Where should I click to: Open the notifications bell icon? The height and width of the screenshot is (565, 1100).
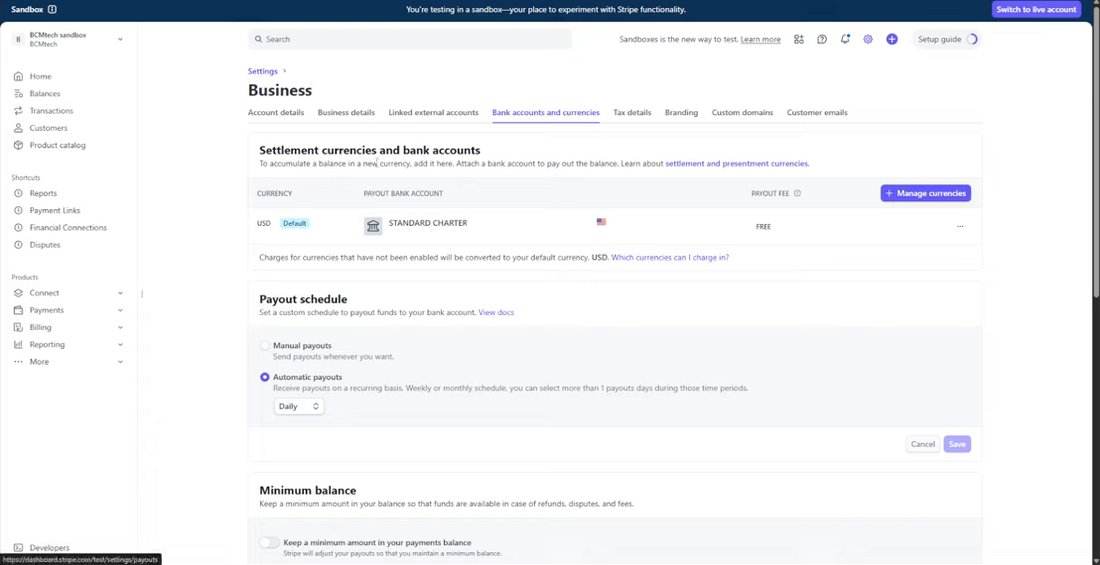pos(845,39)
